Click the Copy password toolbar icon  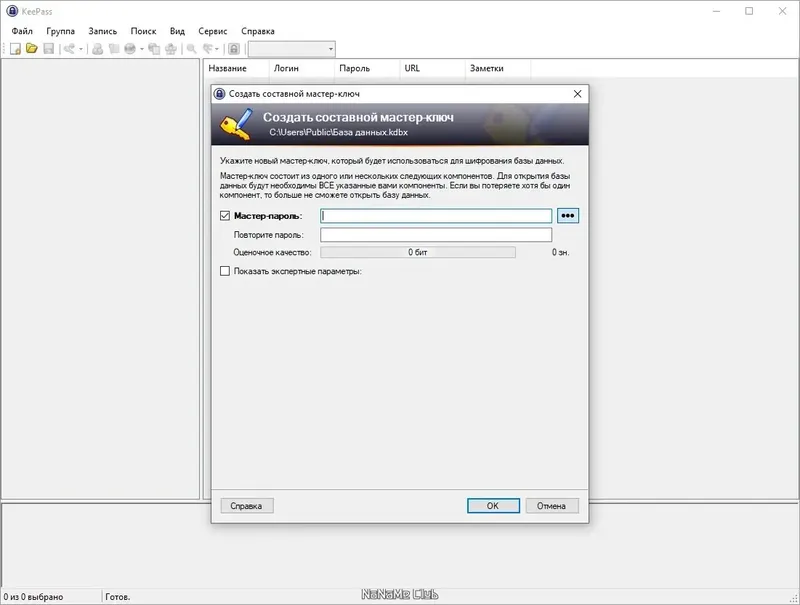coord(114,49)
